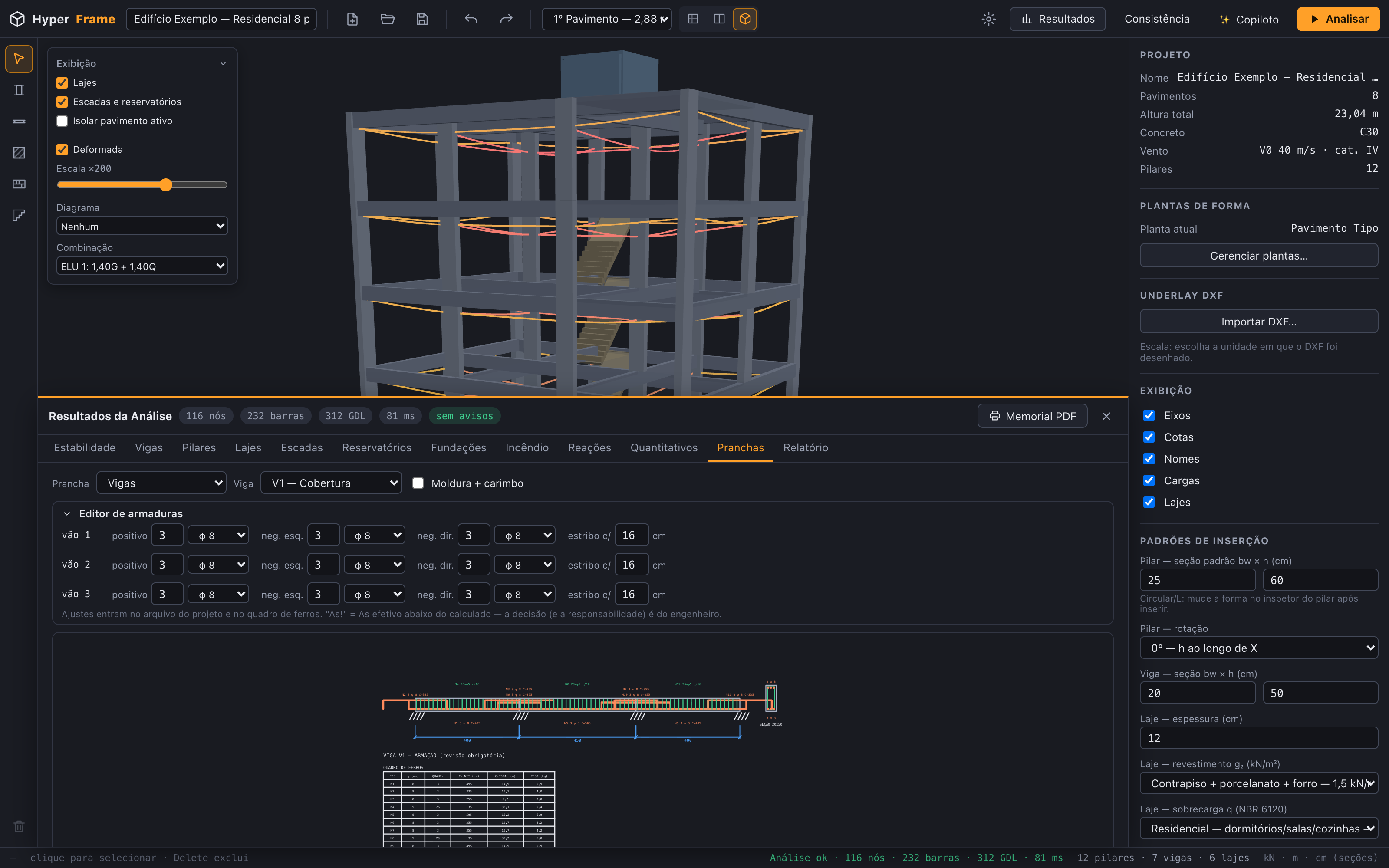The image size is (1389, 868).
Task: Click the Memorial PDF button
Action: [1032, 416]
